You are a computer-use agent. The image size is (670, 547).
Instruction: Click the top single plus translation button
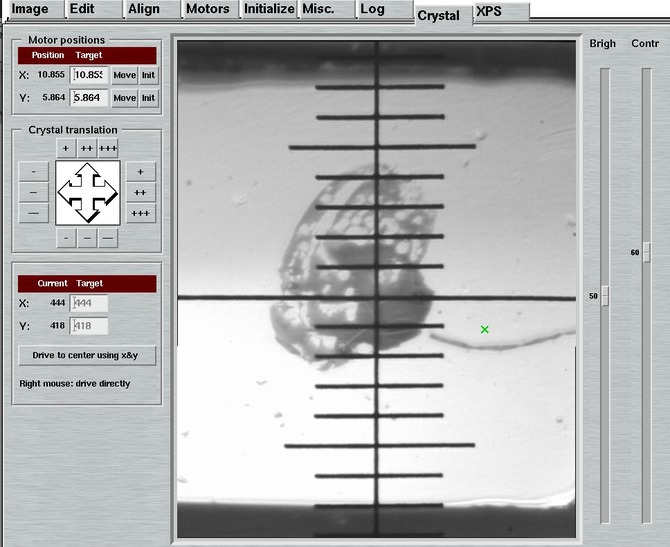point(66,148)
